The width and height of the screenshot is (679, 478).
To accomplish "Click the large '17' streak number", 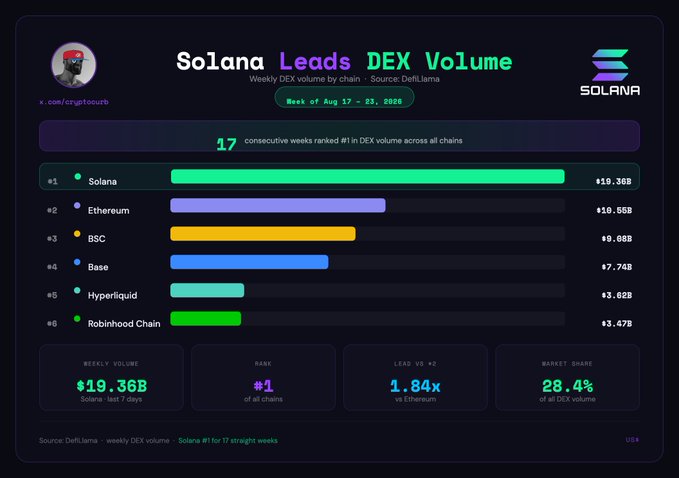I will coord(226,144).
